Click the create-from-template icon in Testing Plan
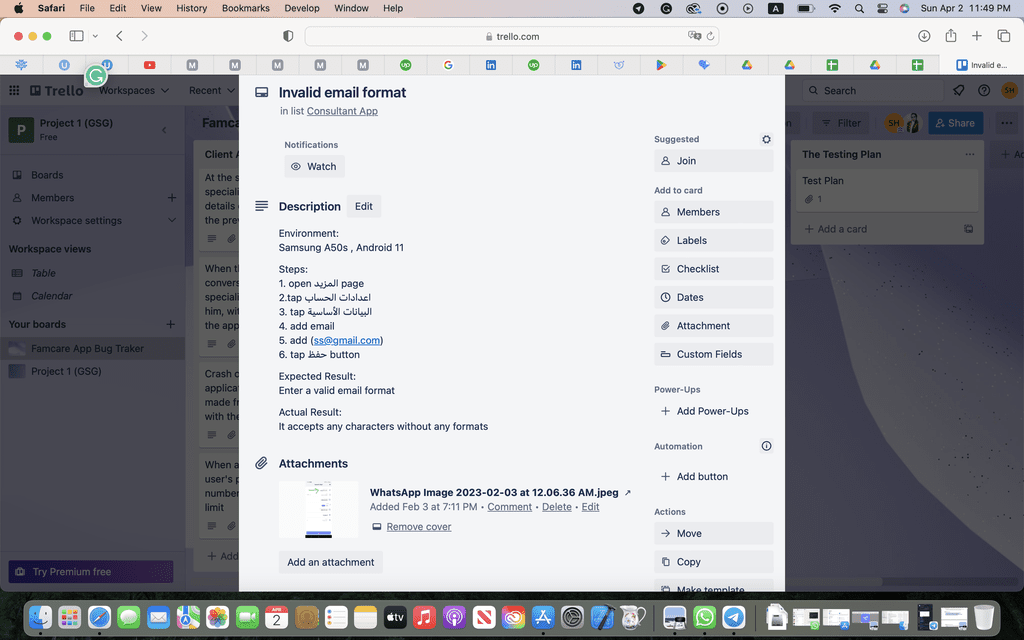The image size is (1024, 640). pos(968,229)
